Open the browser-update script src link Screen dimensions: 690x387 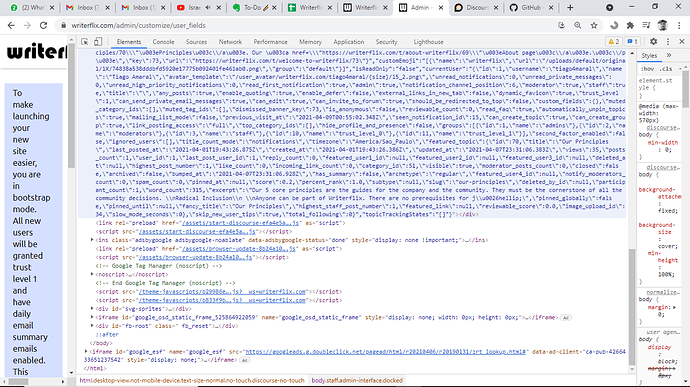(x=195, y=257)
